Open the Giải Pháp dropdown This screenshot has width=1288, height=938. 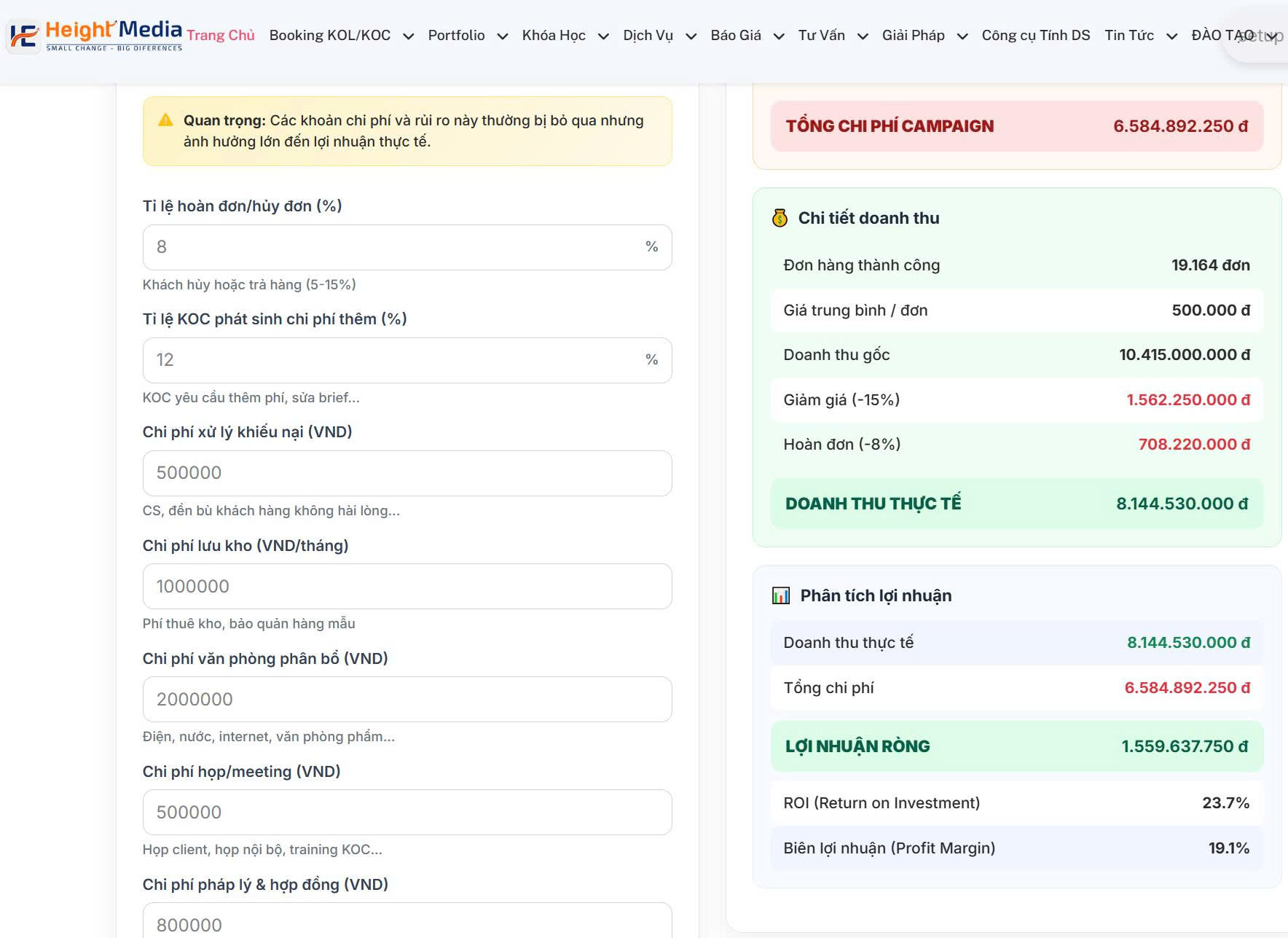962,36
